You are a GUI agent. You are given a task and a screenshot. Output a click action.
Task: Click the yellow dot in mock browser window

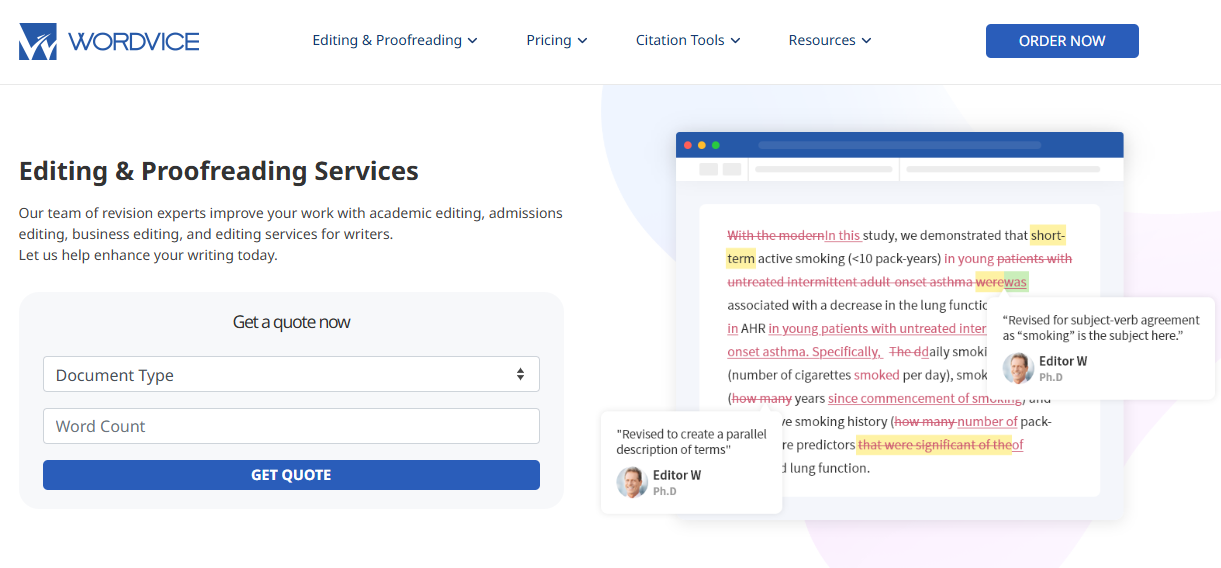point(702,145)
